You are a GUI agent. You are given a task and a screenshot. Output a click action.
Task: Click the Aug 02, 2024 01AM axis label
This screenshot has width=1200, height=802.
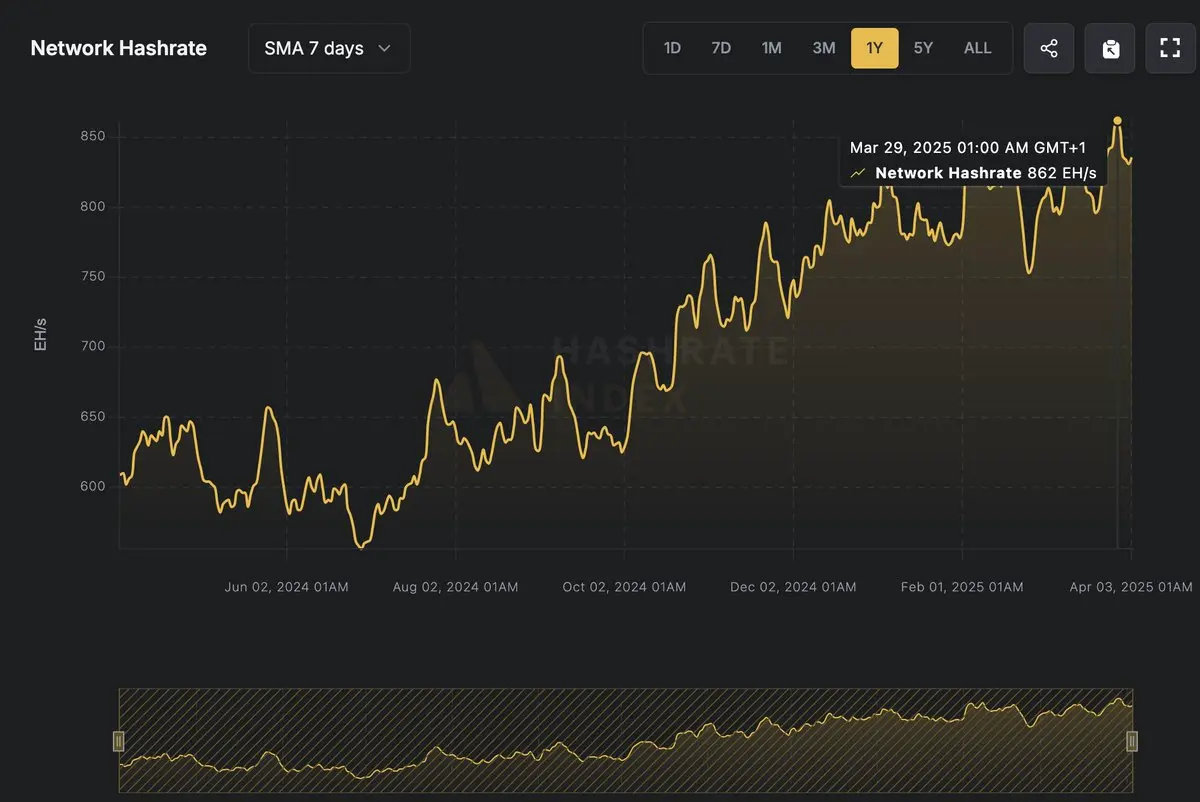[456, 587]
